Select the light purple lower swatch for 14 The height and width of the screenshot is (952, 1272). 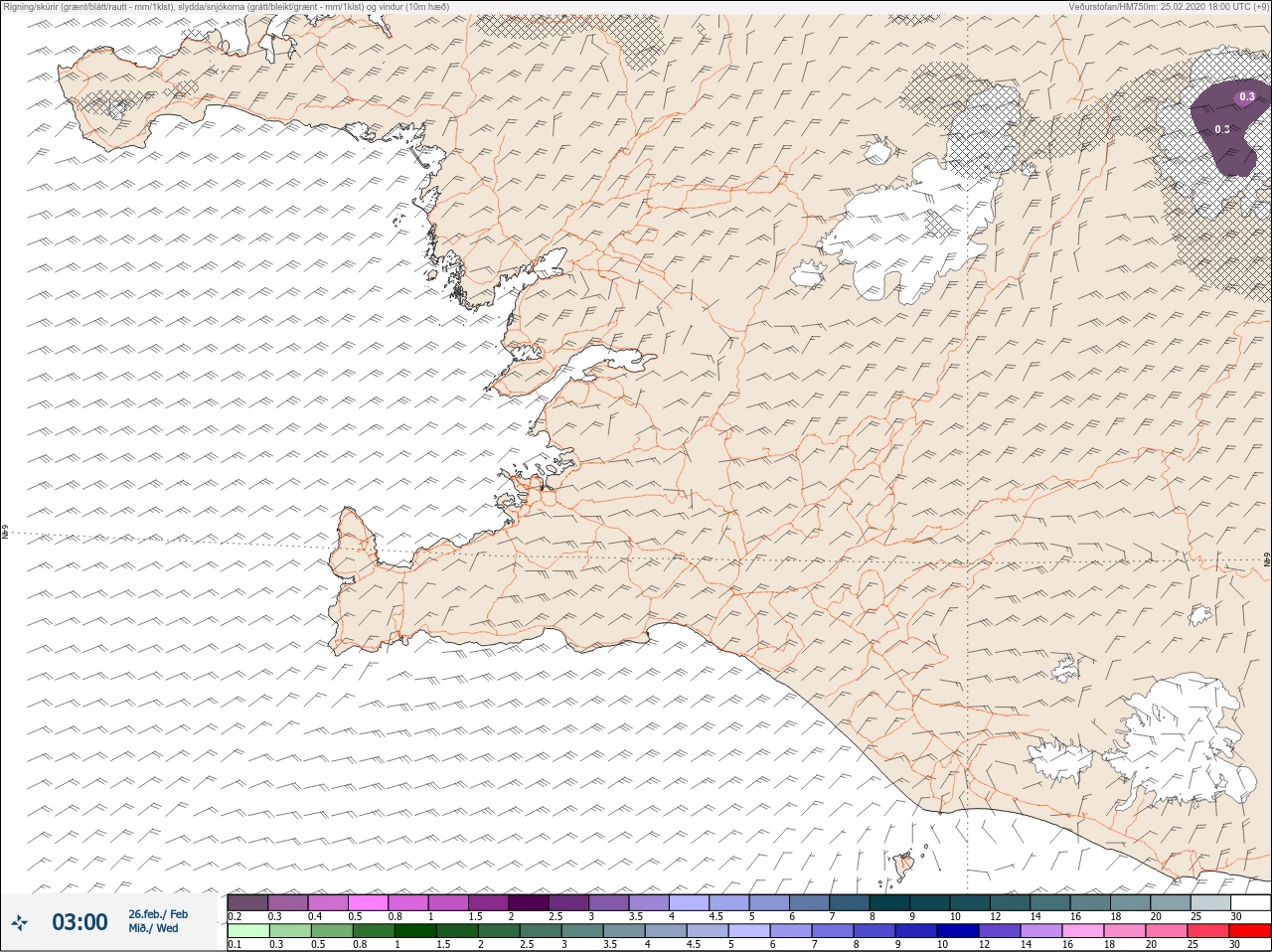[1041, 931]
